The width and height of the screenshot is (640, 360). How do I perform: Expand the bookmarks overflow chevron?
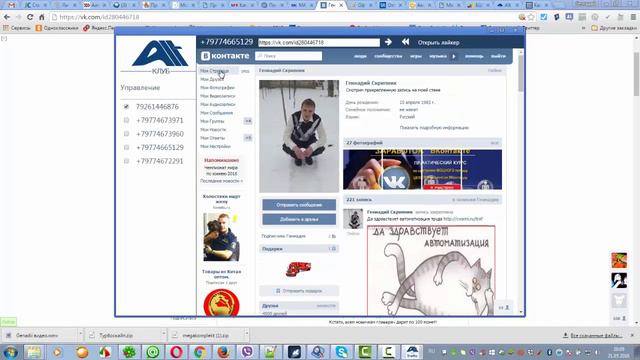click(583, 28)
